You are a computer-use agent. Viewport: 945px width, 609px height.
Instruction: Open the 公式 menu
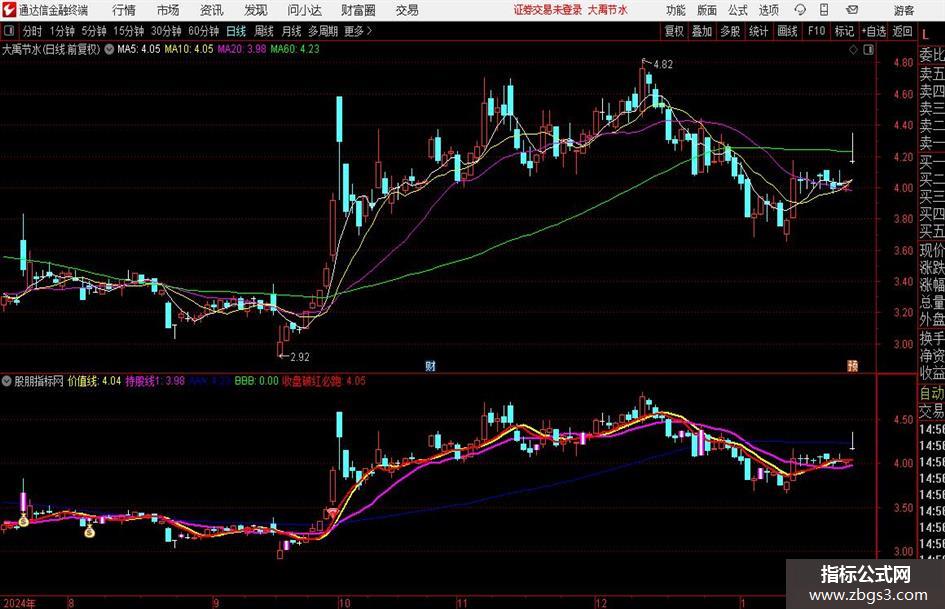[738, 10]
